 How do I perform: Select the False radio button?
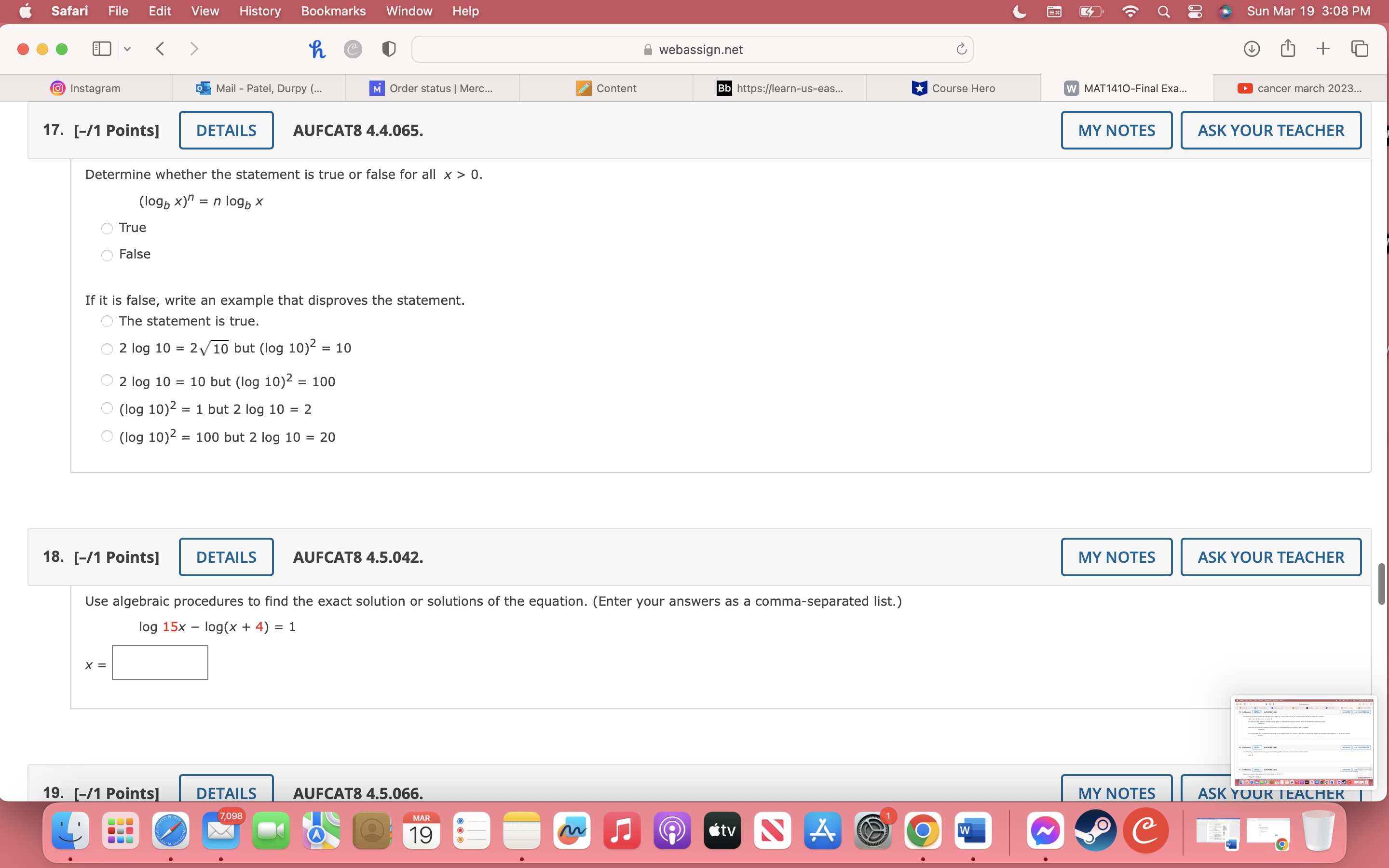pyautogui.click(x=107, y=255)
